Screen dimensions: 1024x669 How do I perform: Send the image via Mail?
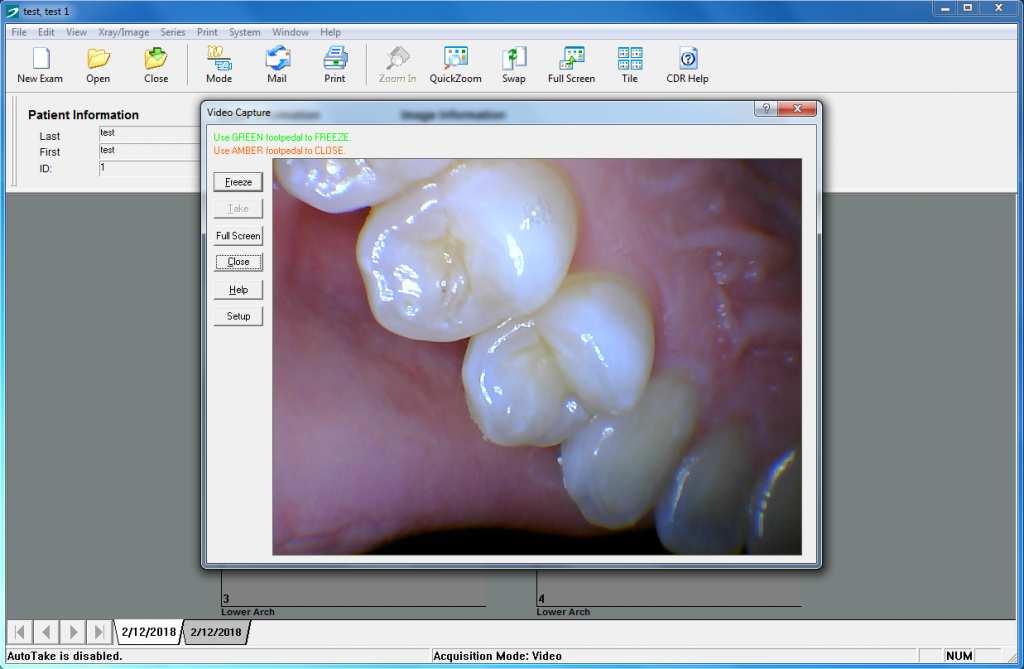coord(277,64)
